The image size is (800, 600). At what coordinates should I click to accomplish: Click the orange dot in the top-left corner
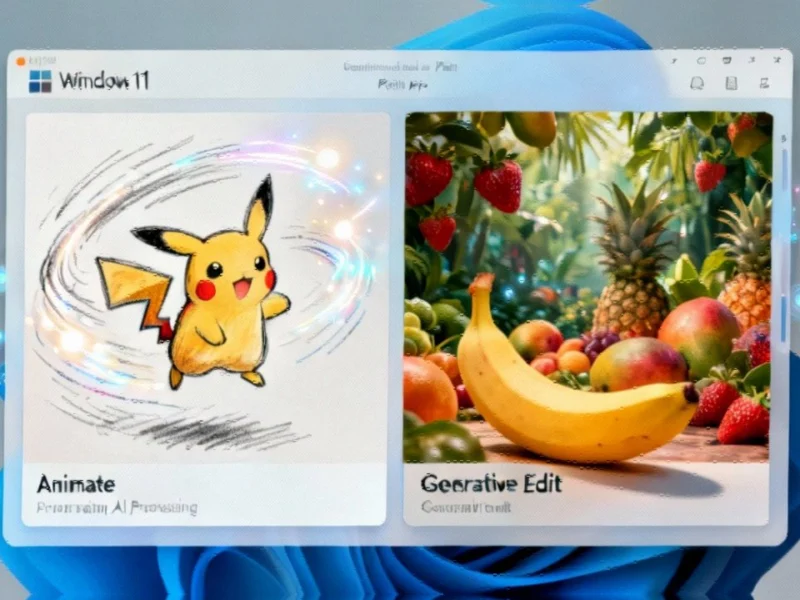(x=20, y=61)
